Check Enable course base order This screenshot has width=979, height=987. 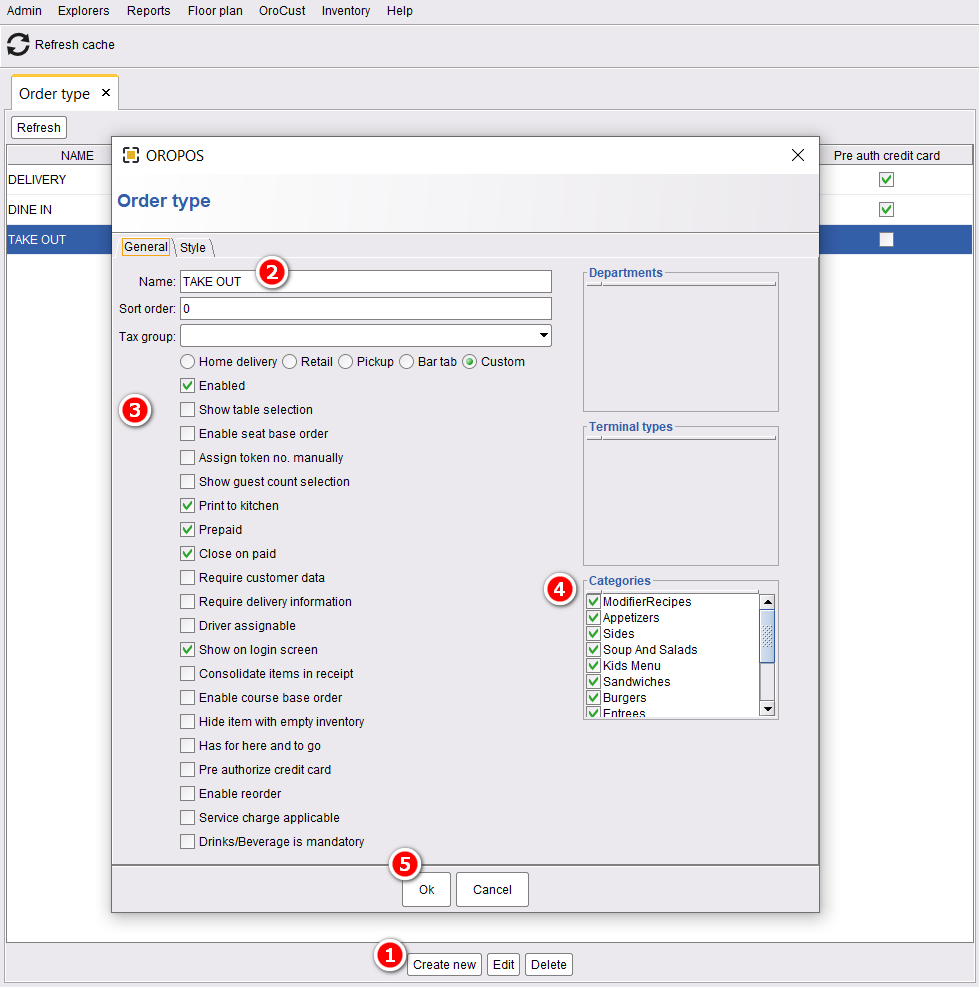tap(187, 697)
